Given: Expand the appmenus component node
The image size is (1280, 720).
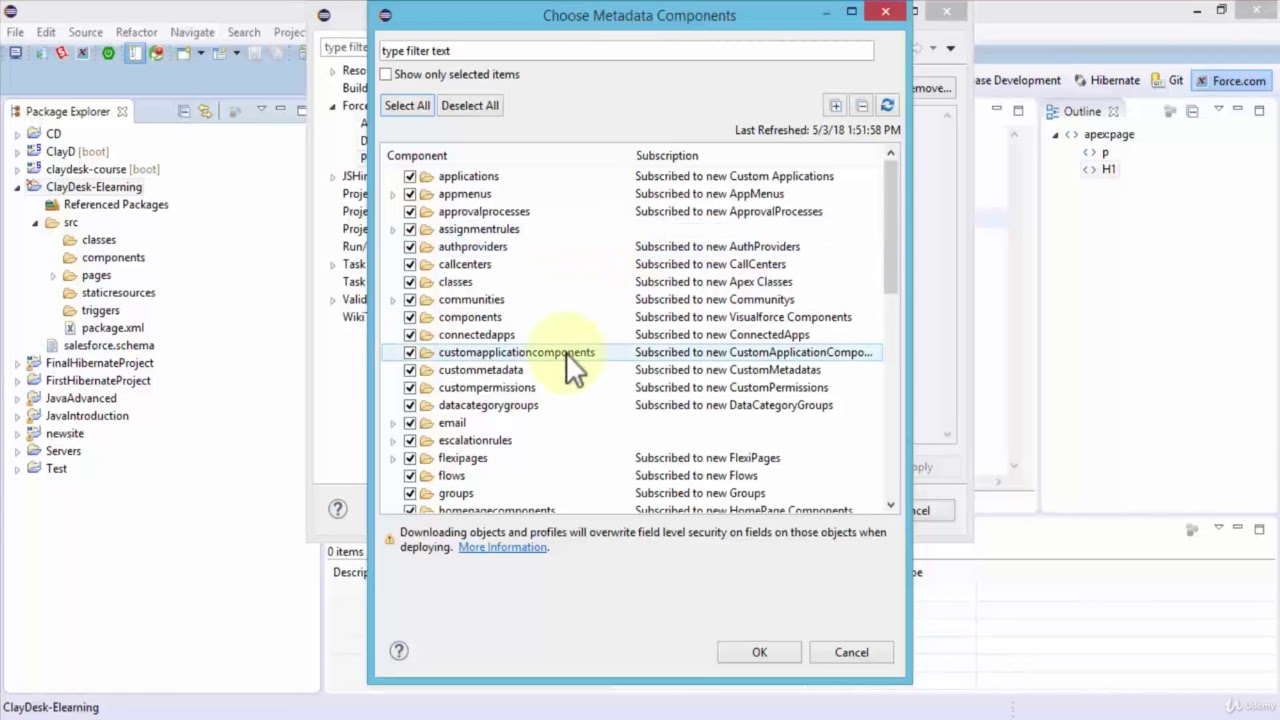Looking at the screenshot, I should (x=393, y=194).
